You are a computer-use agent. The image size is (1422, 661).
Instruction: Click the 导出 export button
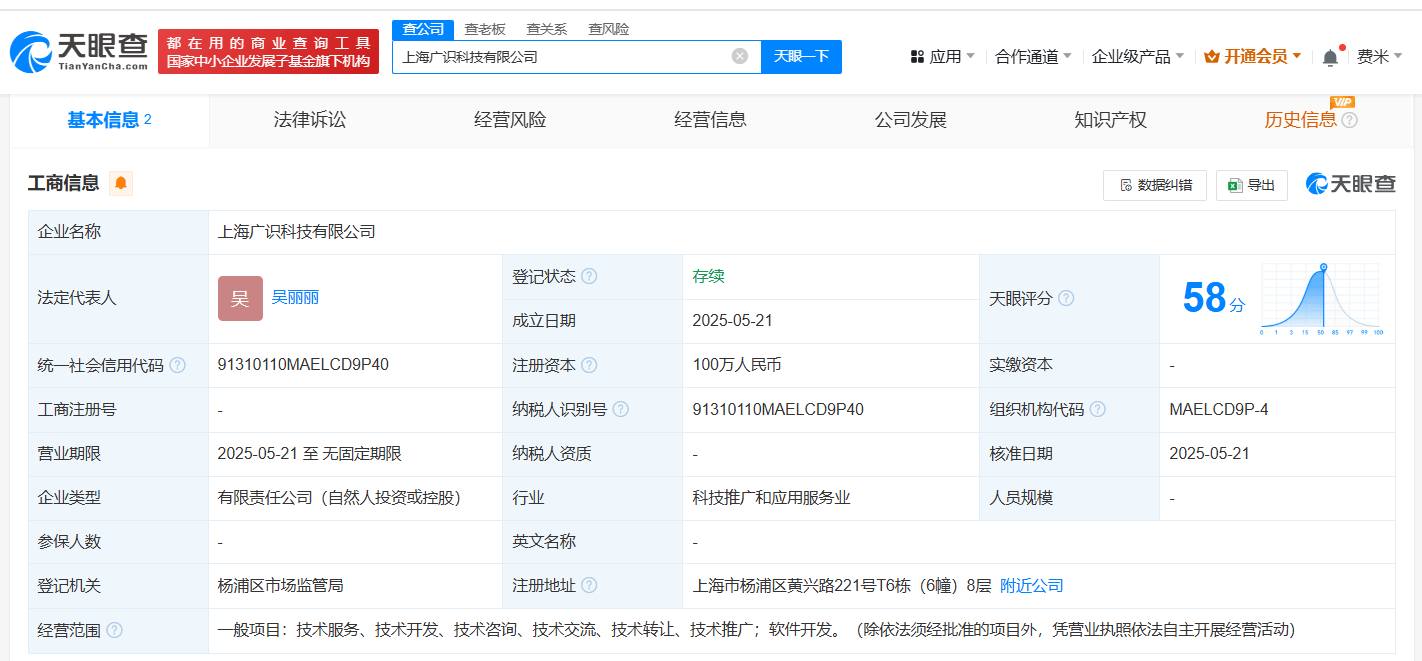coord(1251,185)
